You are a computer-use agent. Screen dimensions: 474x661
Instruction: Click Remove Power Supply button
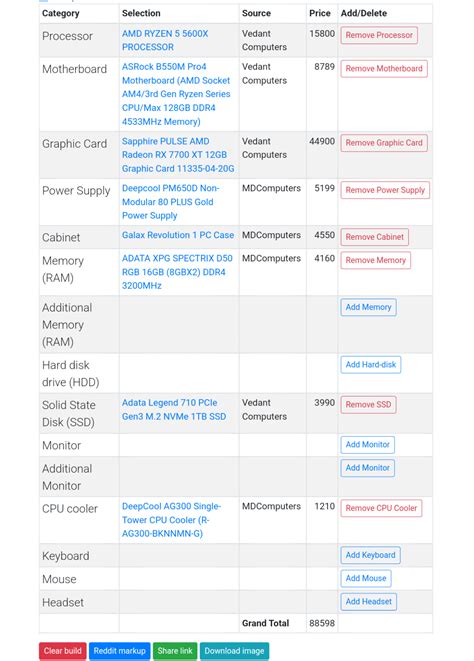pyautogui.click(x=385, y=190)
